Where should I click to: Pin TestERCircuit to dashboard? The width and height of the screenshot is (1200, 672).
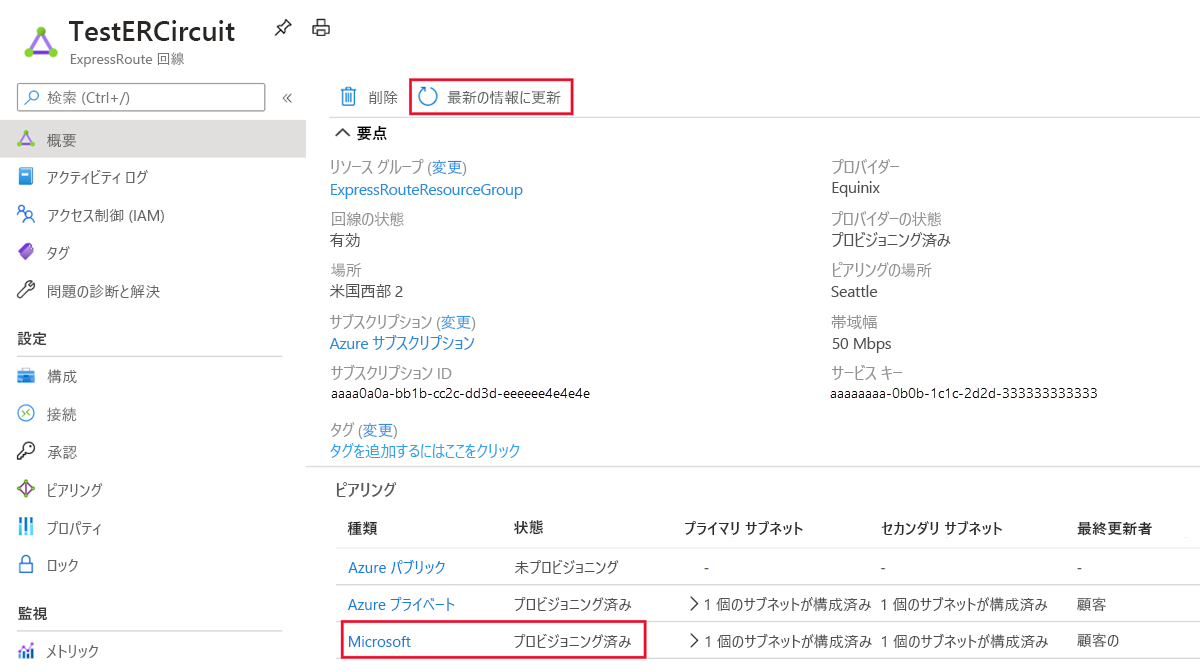[x=283, y=28]
